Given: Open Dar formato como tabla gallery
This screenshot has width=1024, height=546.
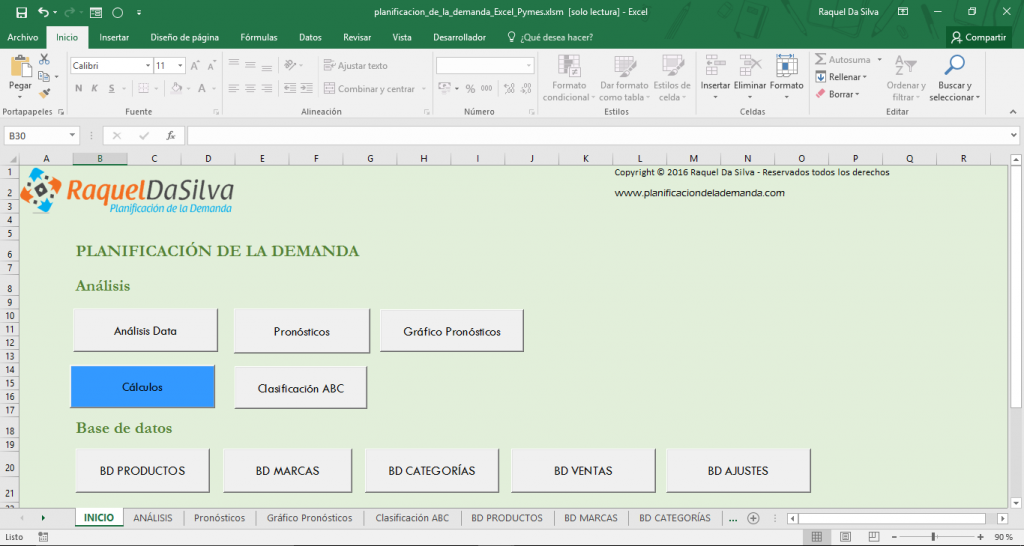Looking at the screenshot, I should click(624, 78).
